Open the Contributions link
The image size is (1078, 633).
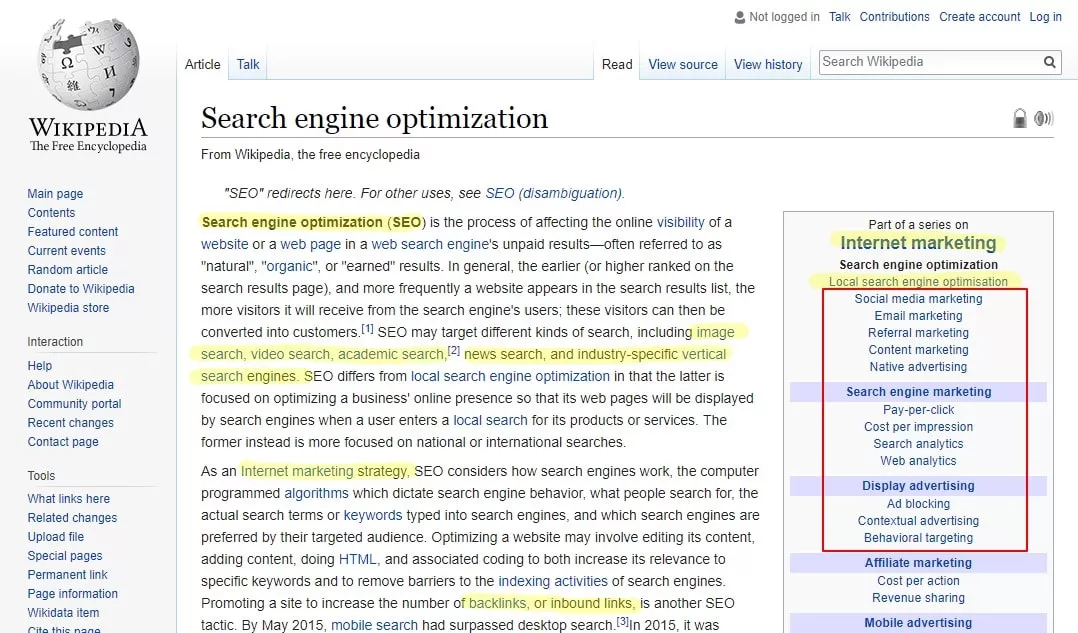point(894,16)
